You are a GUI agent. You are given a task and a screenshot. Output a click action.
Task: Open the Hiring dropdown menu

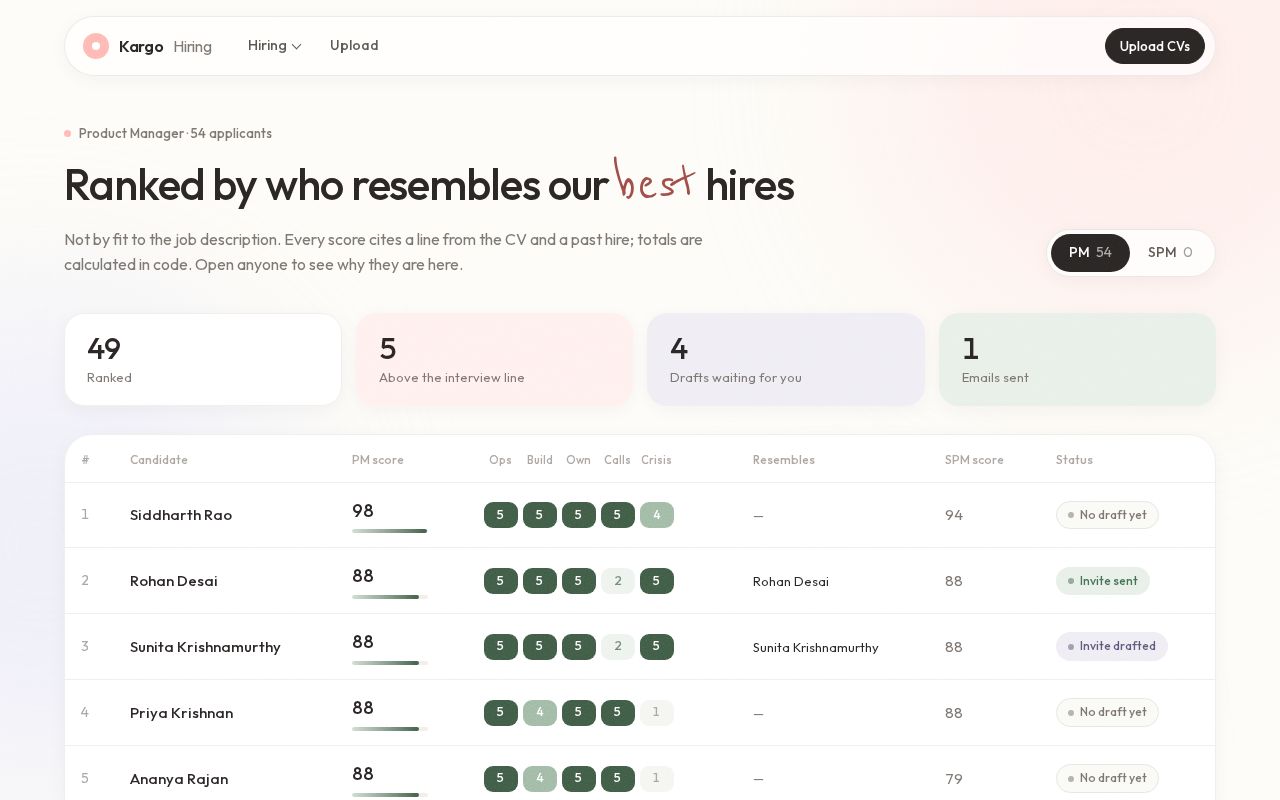(x=275, y=46)
